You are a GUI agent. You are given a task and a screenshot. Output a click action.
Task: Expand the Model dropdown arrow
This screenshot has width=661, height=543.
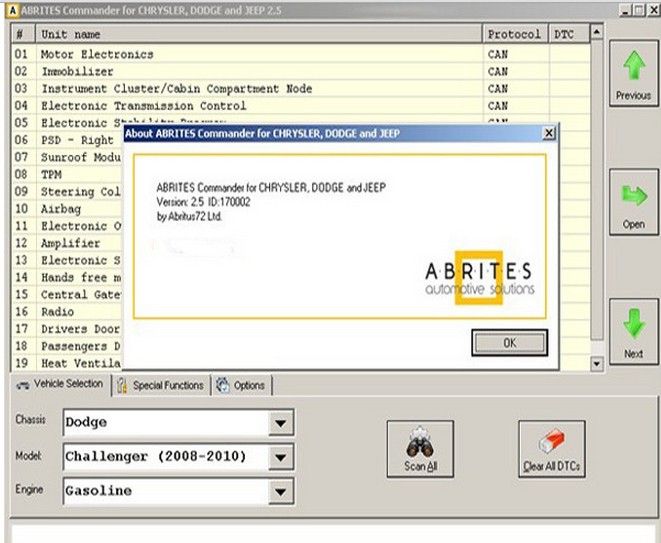(281, 457)
